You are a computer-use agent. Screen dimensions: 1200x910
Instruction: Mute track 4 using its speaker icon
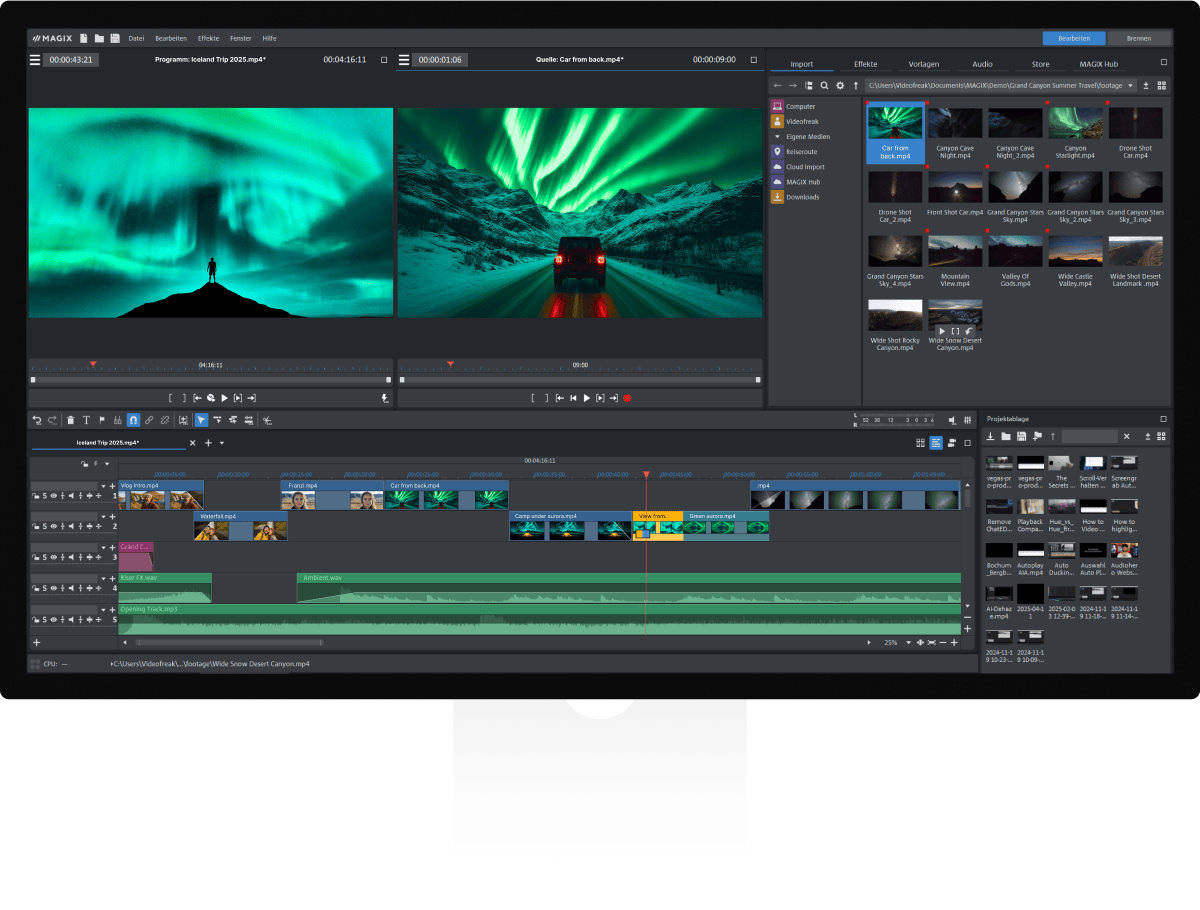(x=71, y=587)
